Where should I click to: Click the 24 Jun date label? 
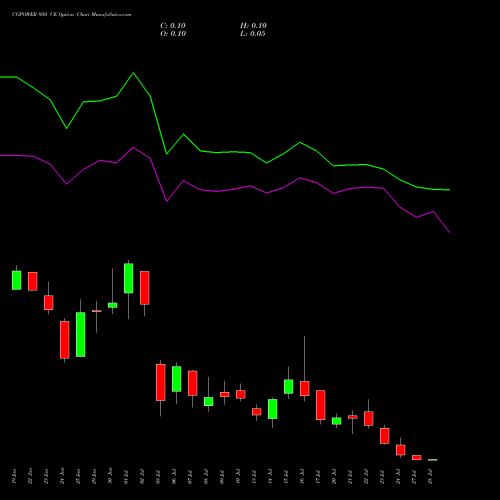(62, 476)
